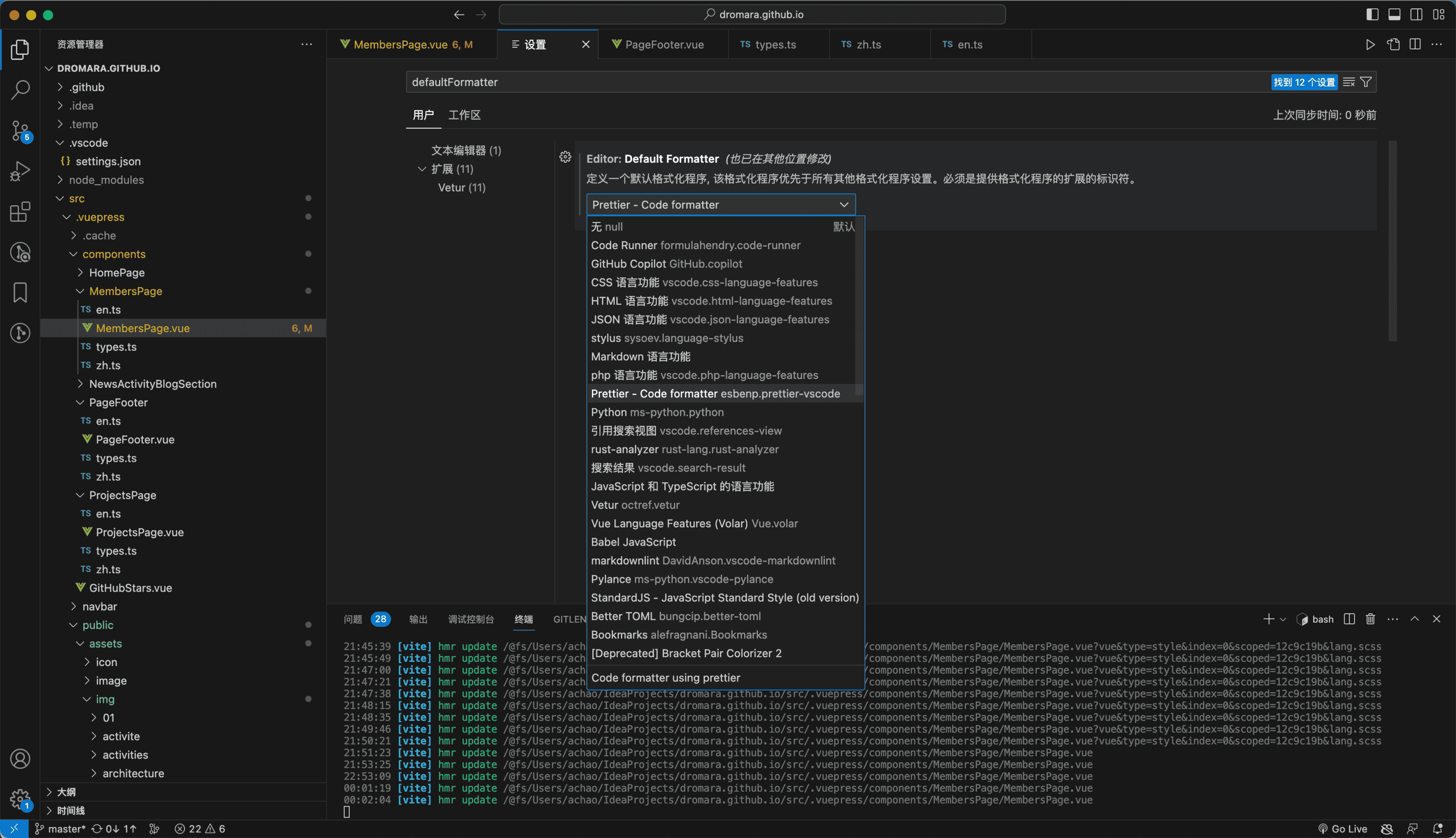The width and height of the screenshot is (1456, 838).
Task: Open settings JSON file icon in title bar
Action: coord(1393,44)
